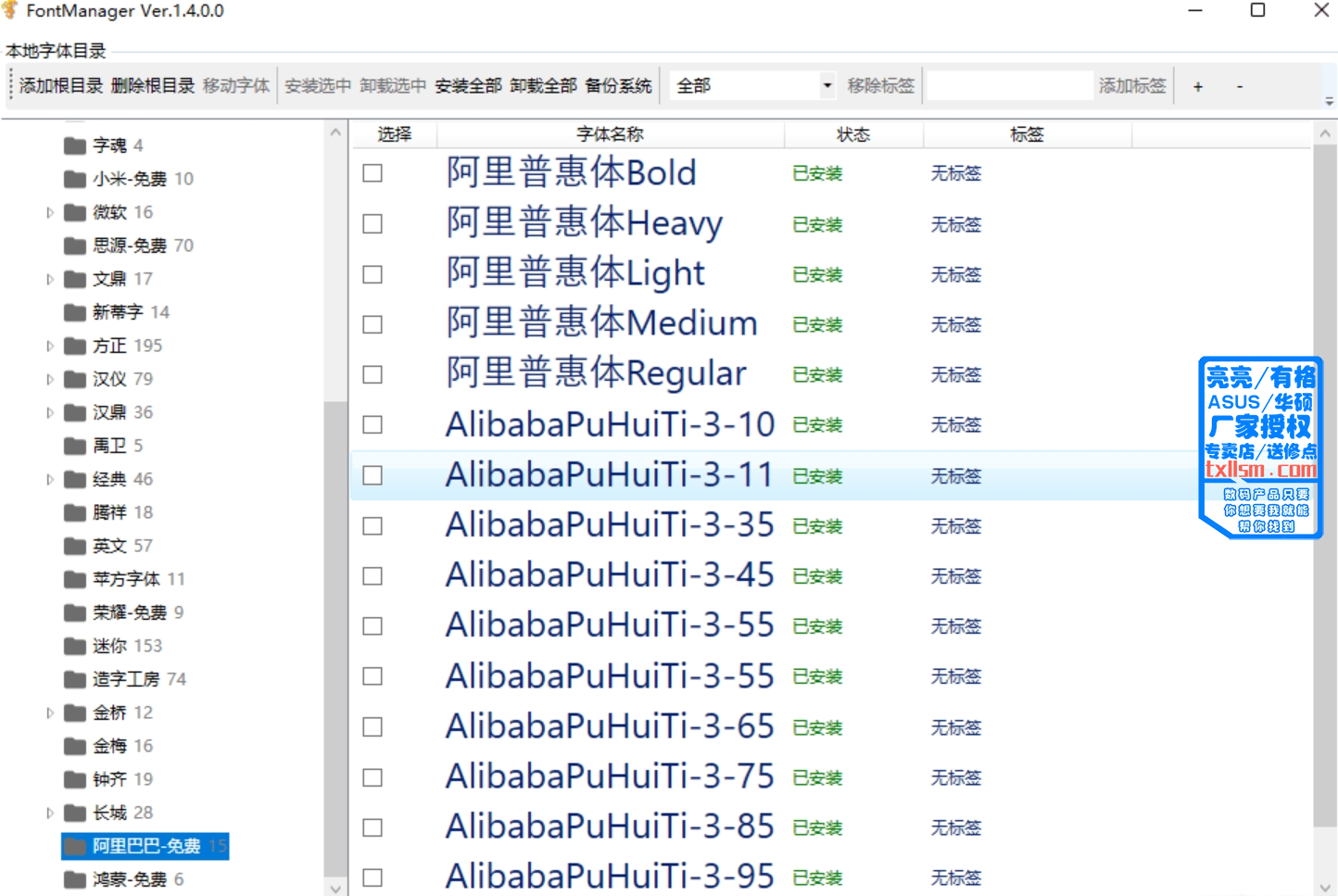The width and height of the screenshot is (1338, 896).
Task: Click the folder tree scroll down arrow
Action: [x=334, y=888]
